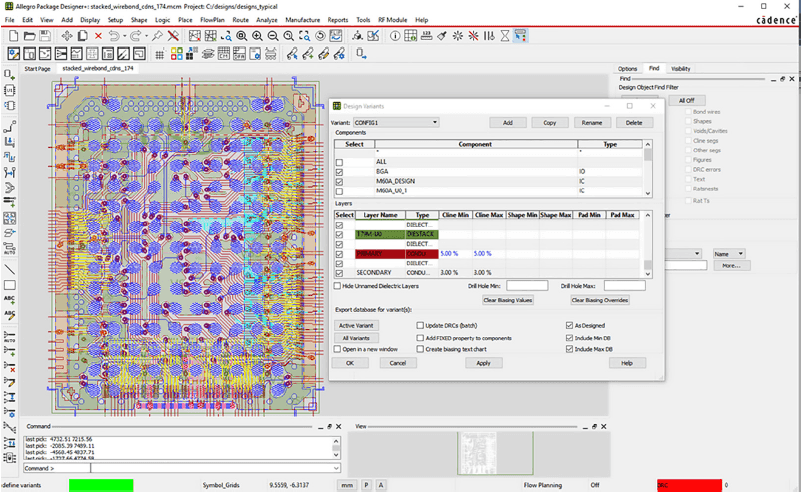Click the Unfix pin with slash icon

point(173,36)
